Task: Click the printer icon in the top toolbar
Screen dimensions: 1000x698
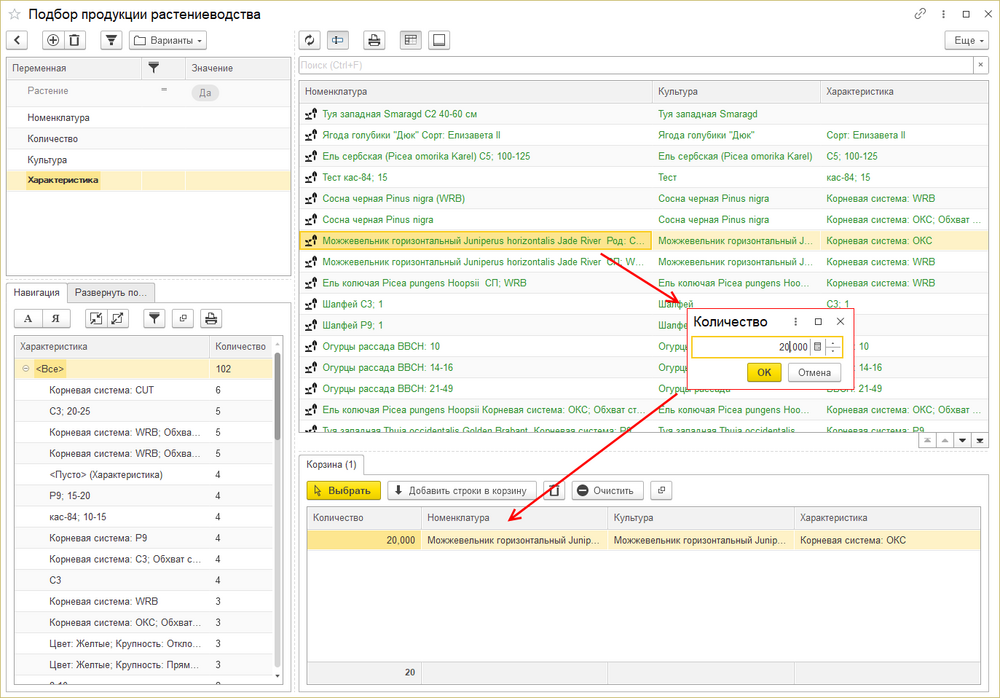Action: click(374, 40)
